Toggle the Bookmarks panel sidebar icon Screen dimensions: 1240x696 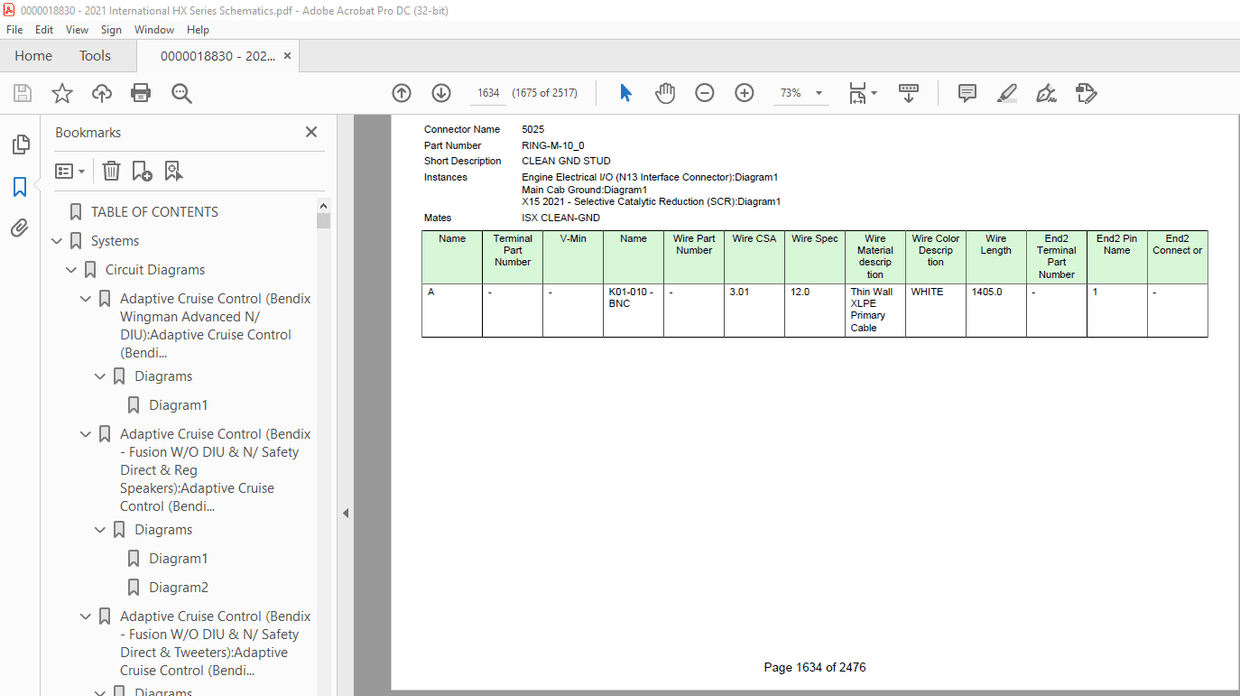(x=20, y=187)
